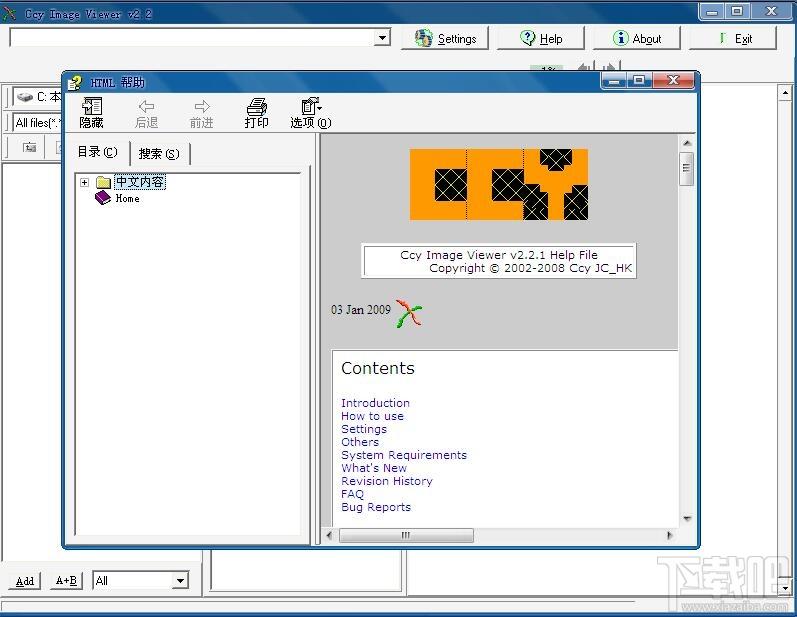This screenshot has width=797, height=617.
Task: Expand the 中文内容 tree node
Action: (84, 182)
